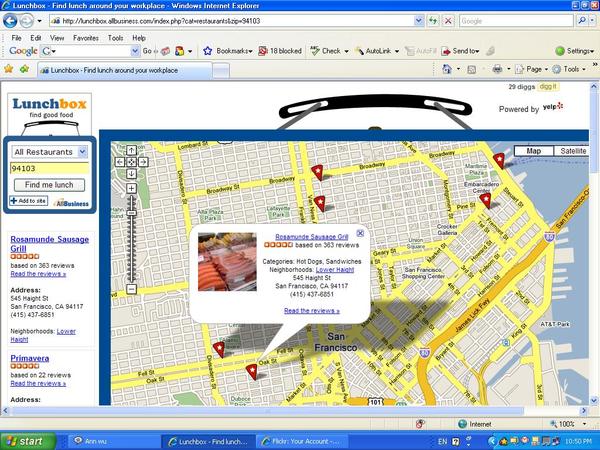Open Rosamunde Sausage Grill link in sidebar
The image size is (600, 450).
(49, 244)
